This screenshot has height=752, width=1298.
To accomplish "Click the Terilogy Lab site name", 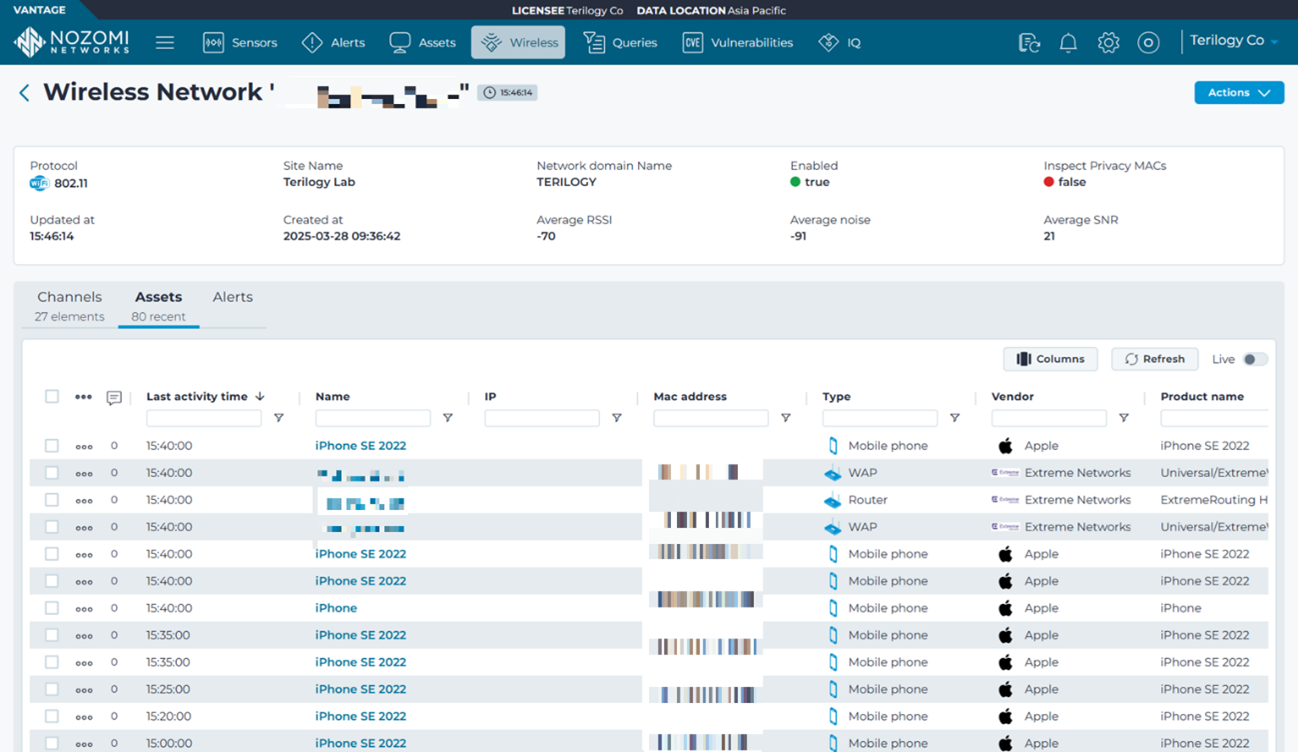I will click(319, 182).
